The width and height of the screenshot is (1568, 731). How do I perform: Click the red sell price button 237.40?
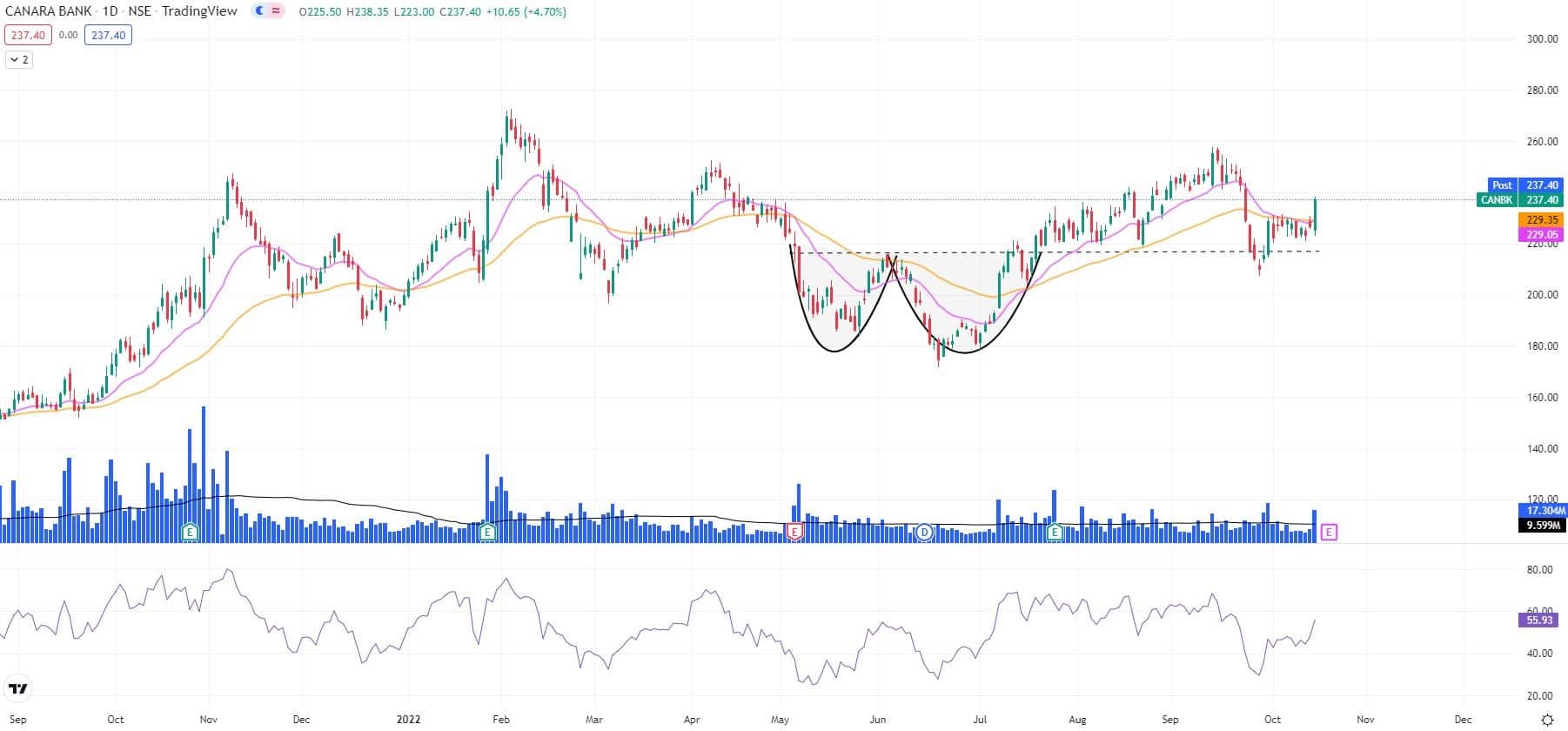click(28, 36)
